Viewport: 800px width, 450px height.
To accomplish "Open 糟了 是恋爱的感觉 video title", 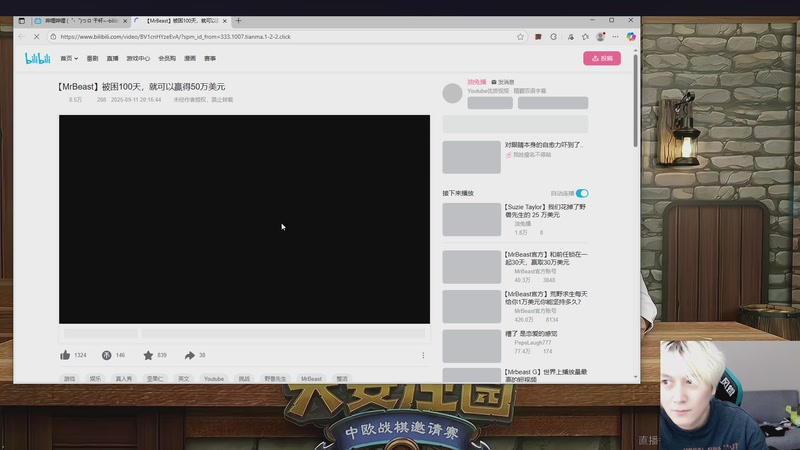I will [x=531, y=334].
